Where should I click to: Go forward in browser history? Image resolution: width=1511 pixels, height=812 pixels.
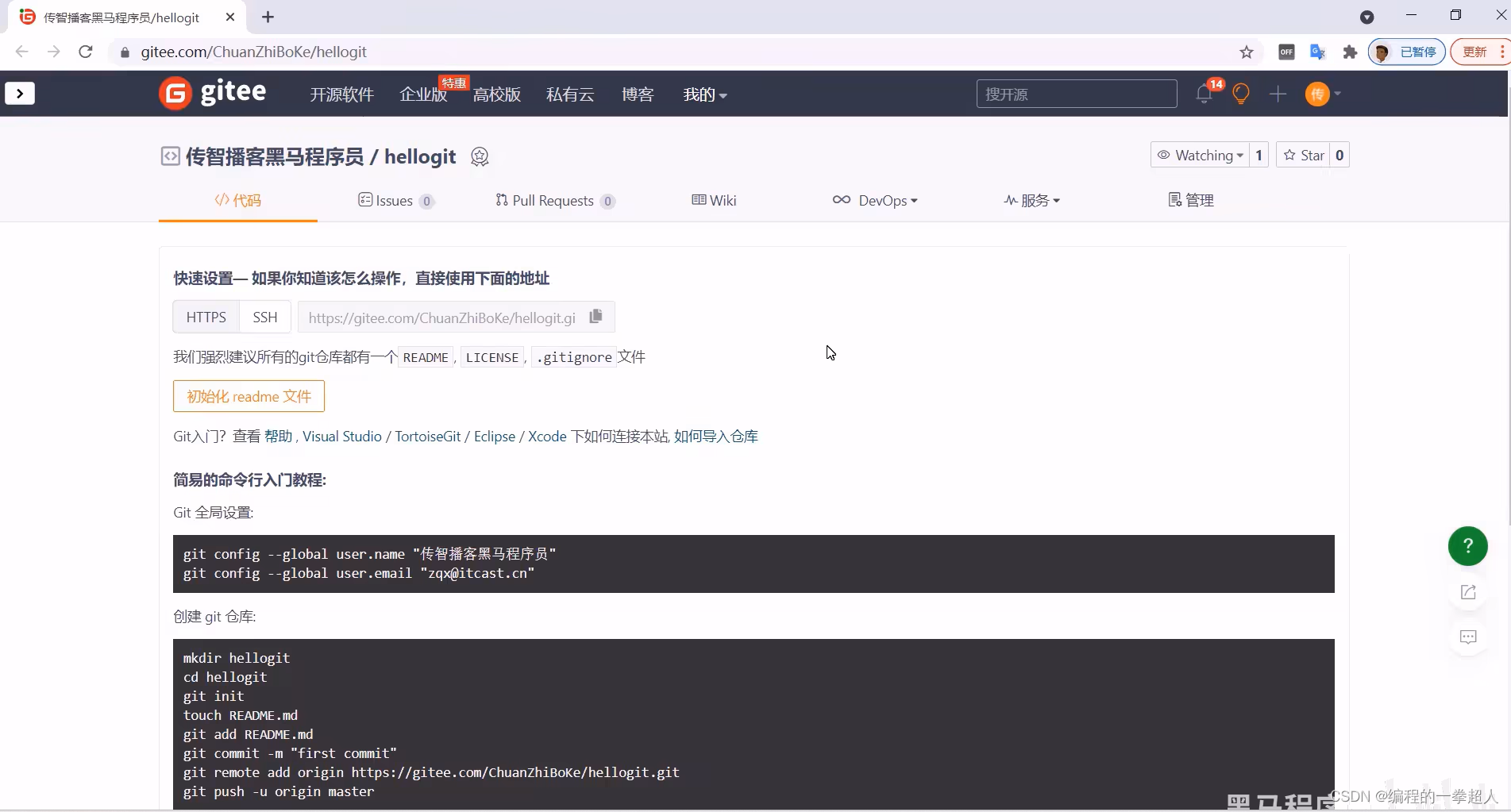53,52
